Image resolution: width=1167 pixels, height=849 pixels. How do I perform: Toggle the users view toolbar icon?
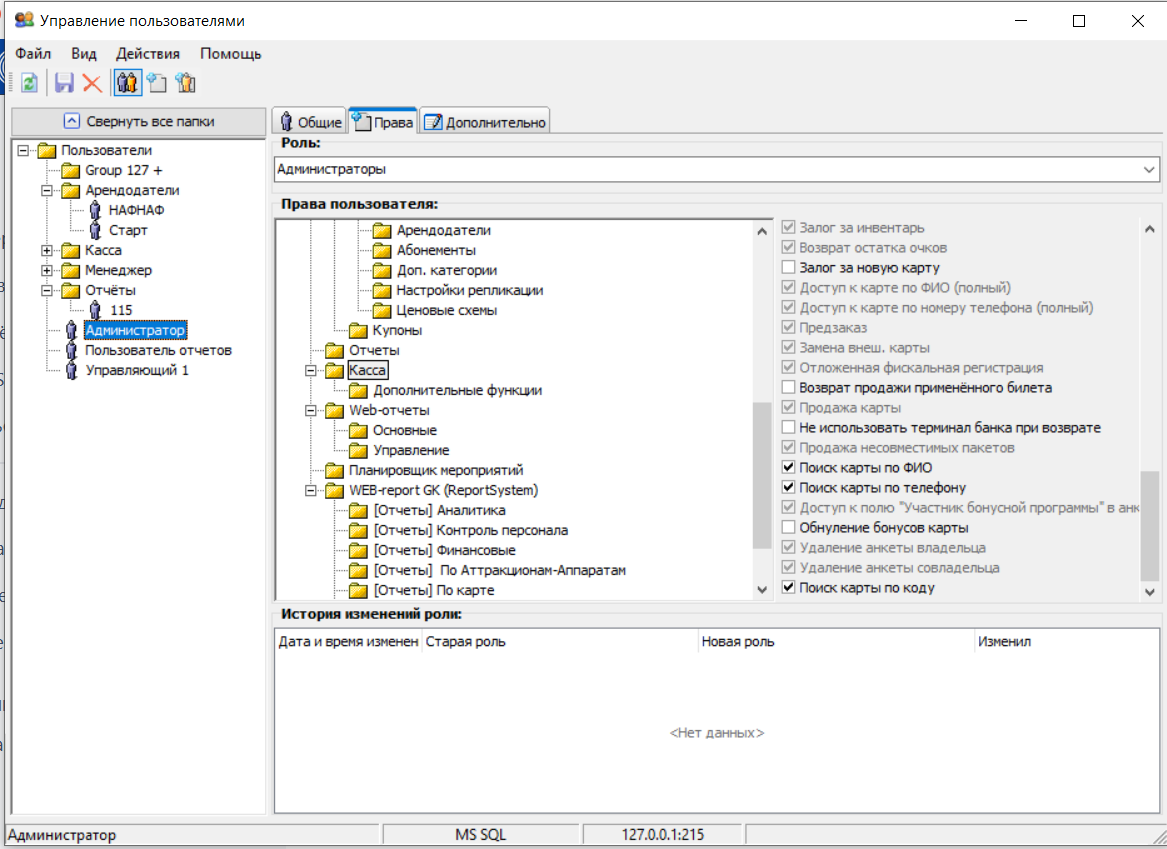127,83
